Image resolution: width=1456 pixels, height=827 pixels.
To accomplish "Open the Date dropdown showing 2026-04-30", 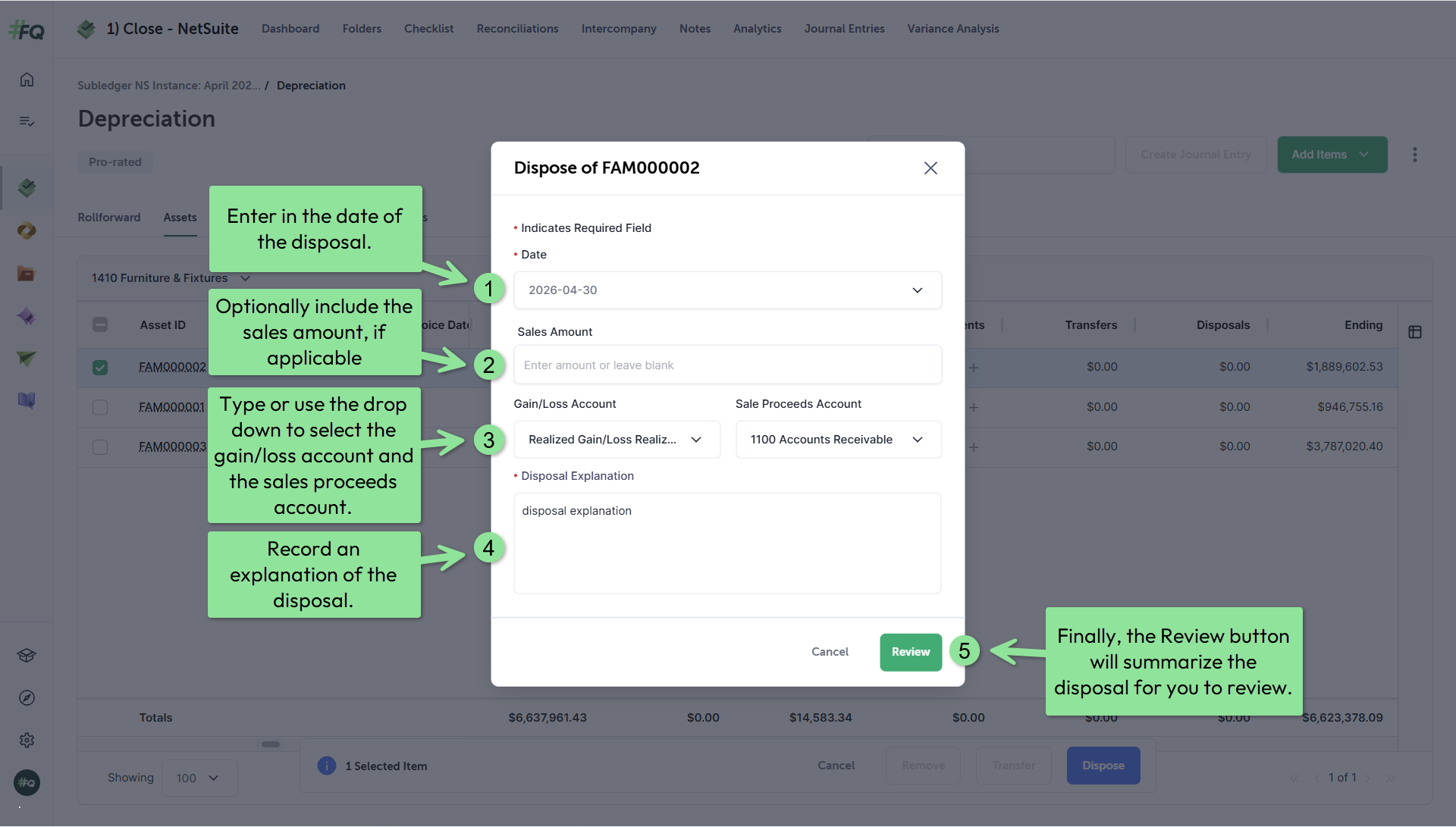I will 727,290.
